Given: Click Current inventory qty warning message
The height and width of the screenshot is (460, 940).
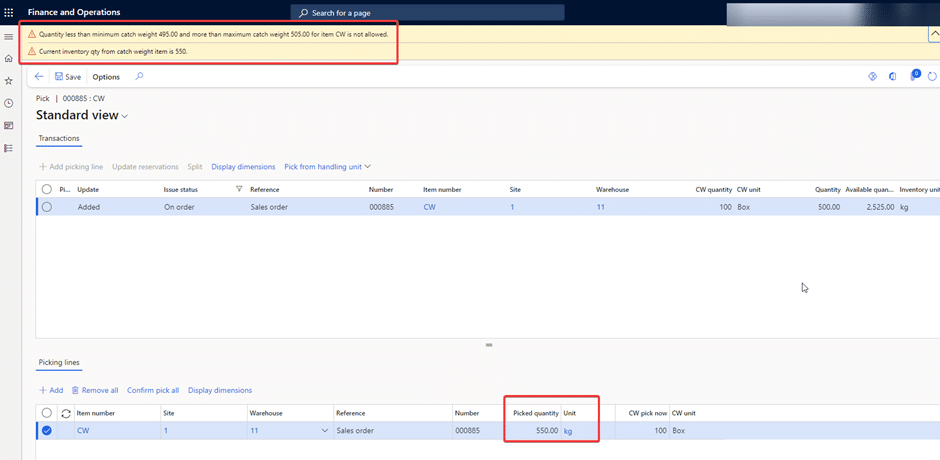Looking at the screenshot, I should click(113, 52).
